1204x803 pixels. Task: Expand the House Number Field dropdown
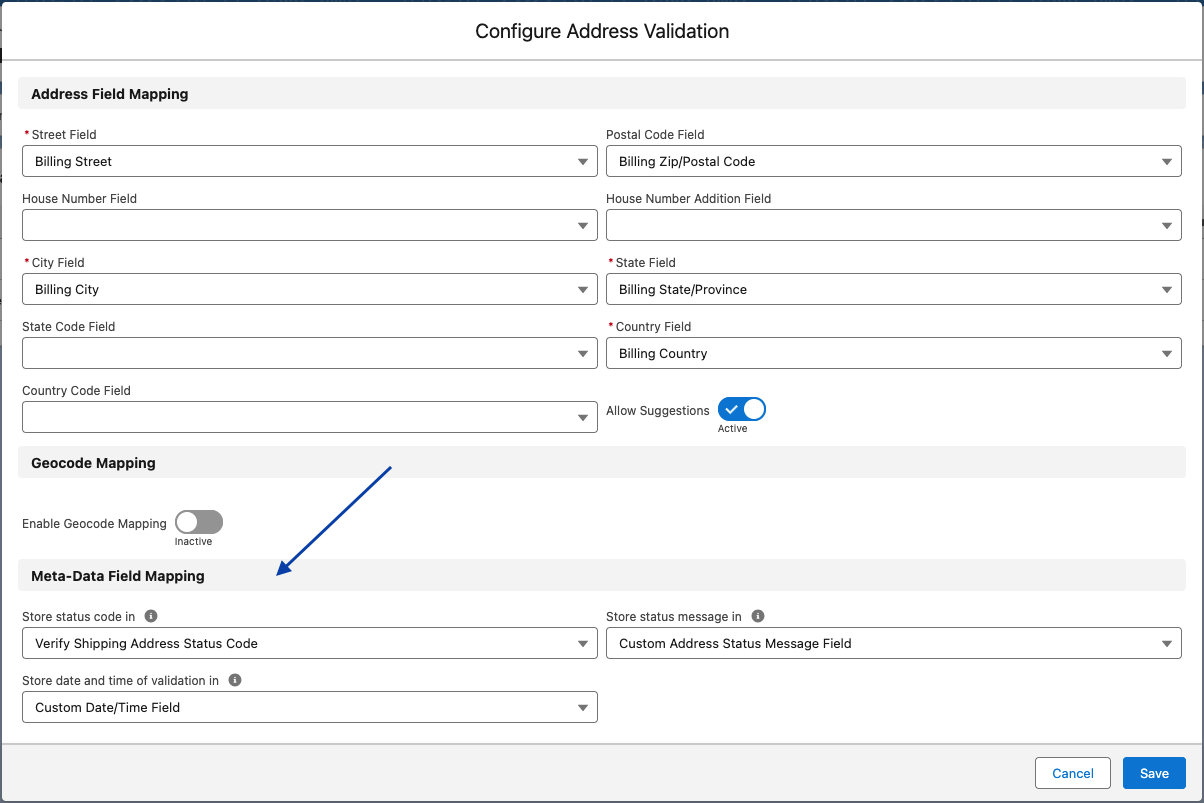(310, 225)
